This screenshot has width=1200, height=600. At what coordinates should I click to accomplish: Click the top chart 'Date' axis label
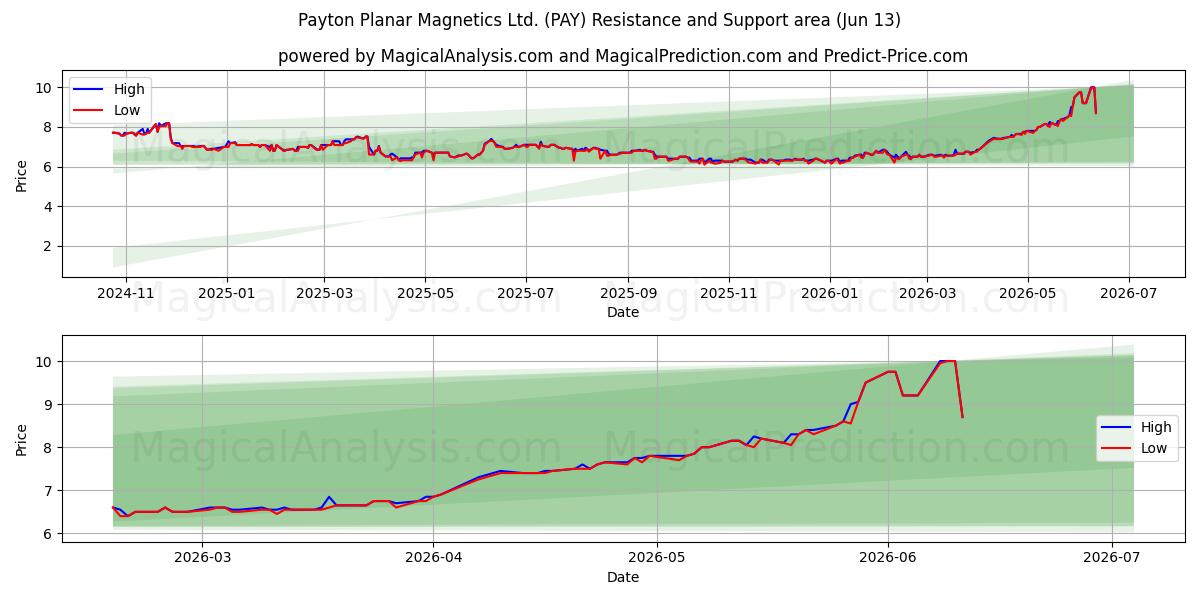click(x=623, y=312)
